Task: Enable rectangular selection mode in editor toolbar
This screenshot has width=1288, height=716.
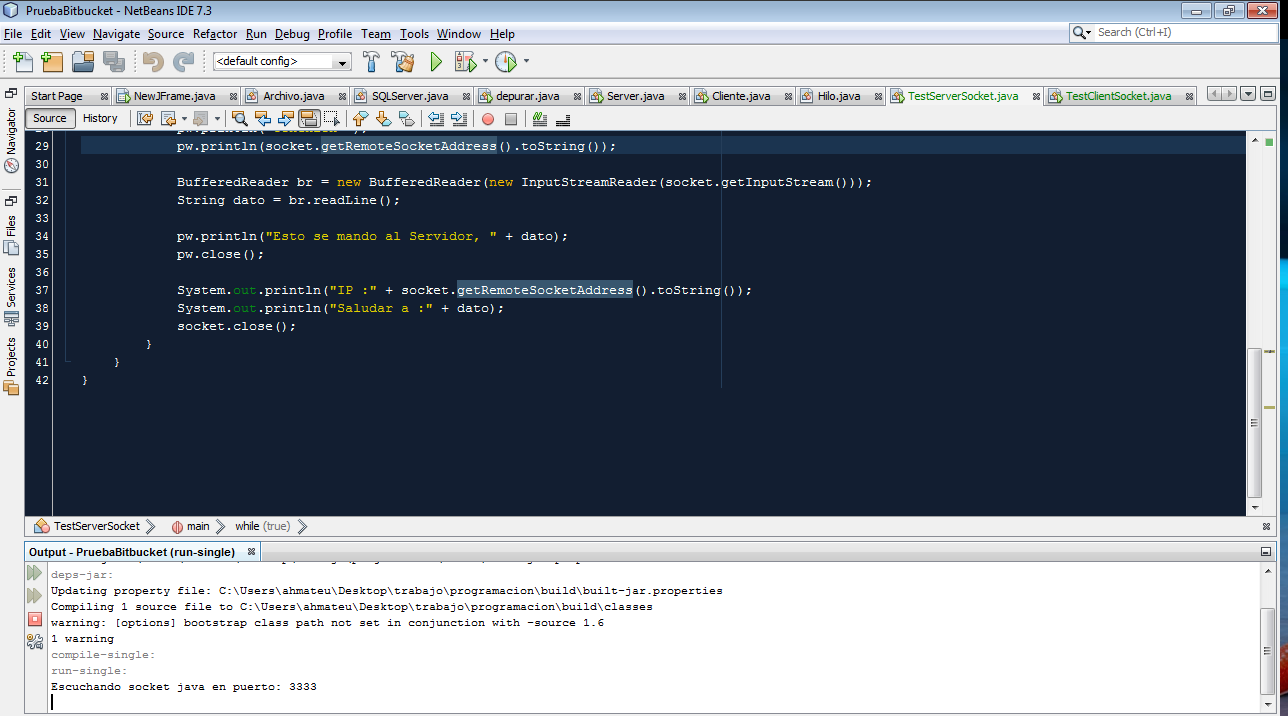Action: click(x=334, y=119)
